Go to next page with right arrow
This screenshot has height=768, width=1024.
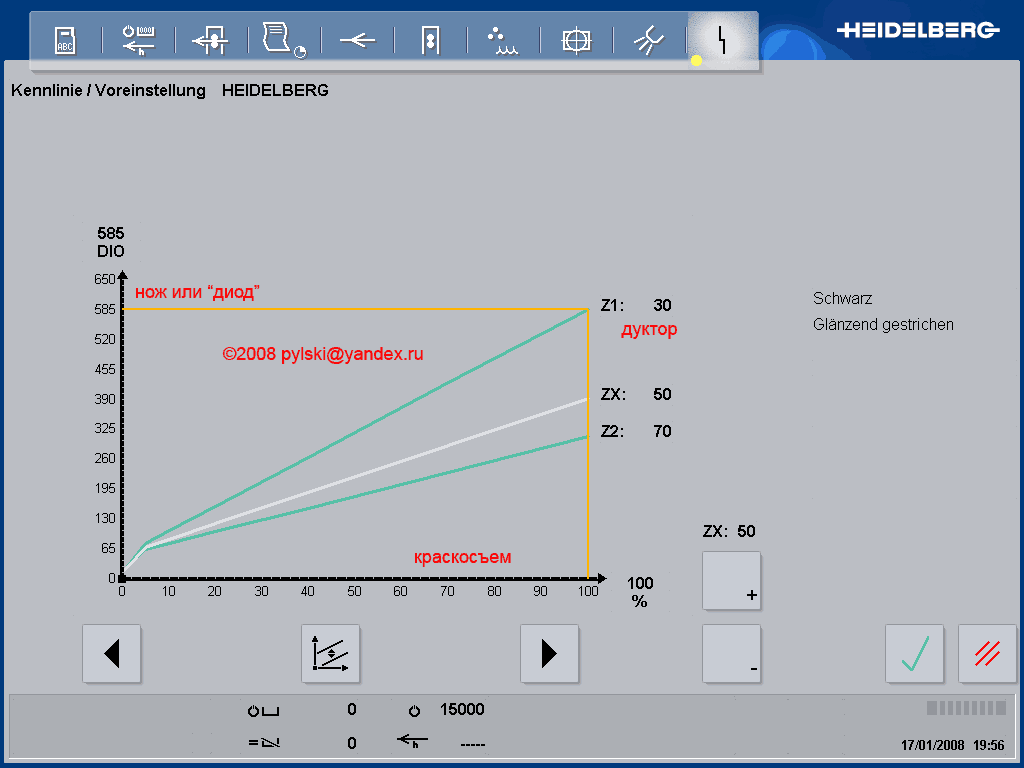549,654
